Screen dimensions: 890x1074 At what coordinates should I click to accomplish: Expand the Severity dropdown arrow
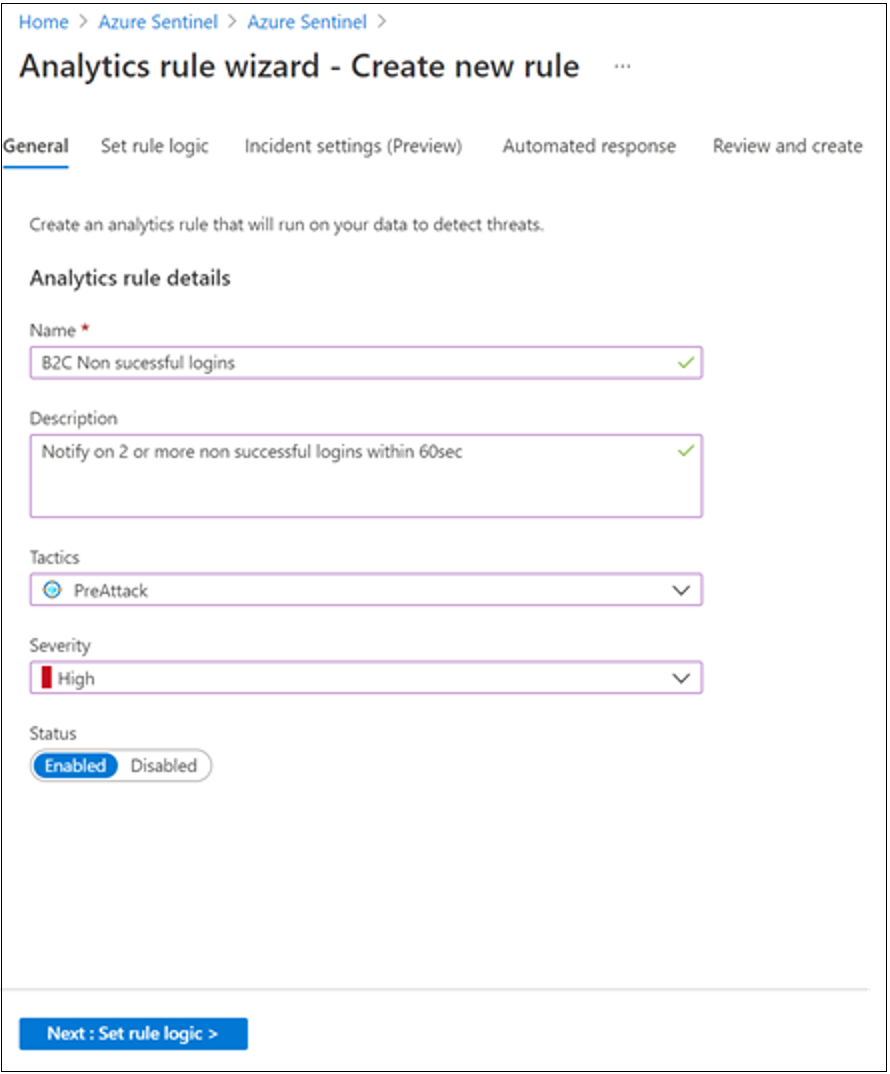click(681, 678)
